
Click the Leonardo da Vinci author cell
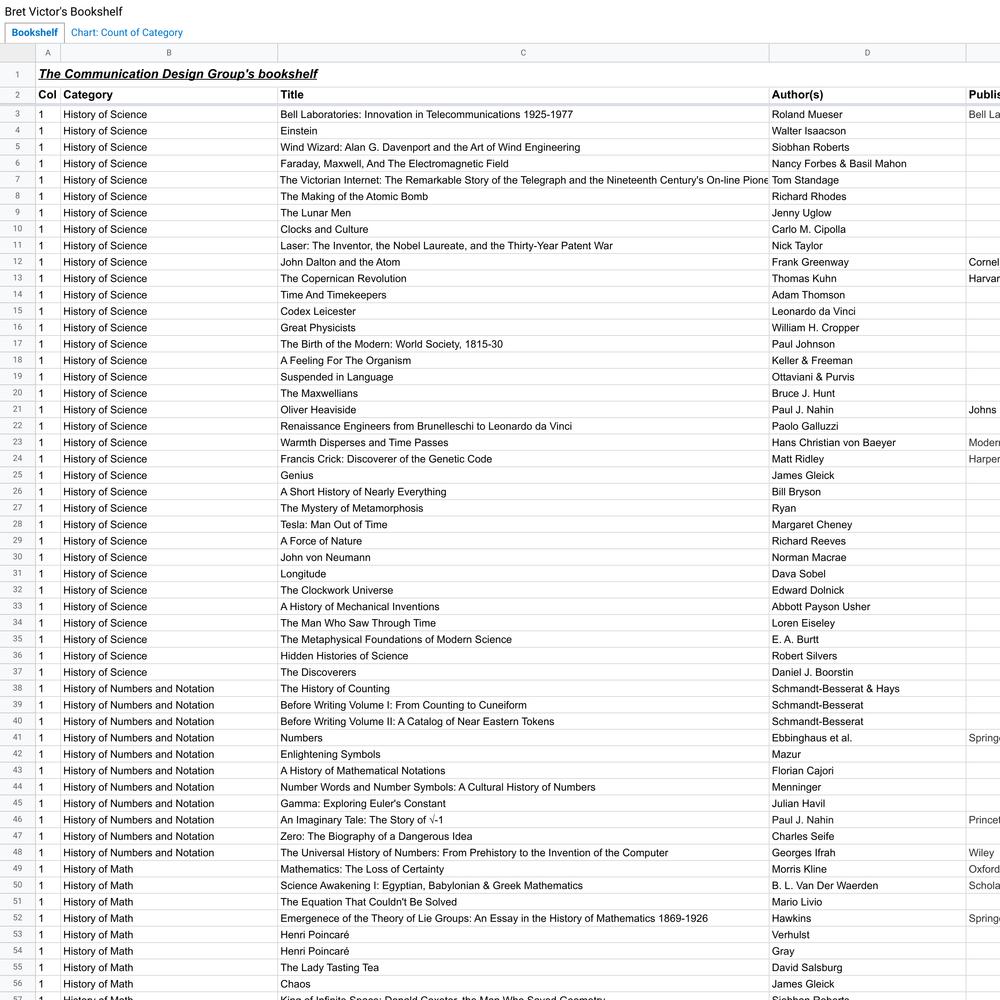867,311
